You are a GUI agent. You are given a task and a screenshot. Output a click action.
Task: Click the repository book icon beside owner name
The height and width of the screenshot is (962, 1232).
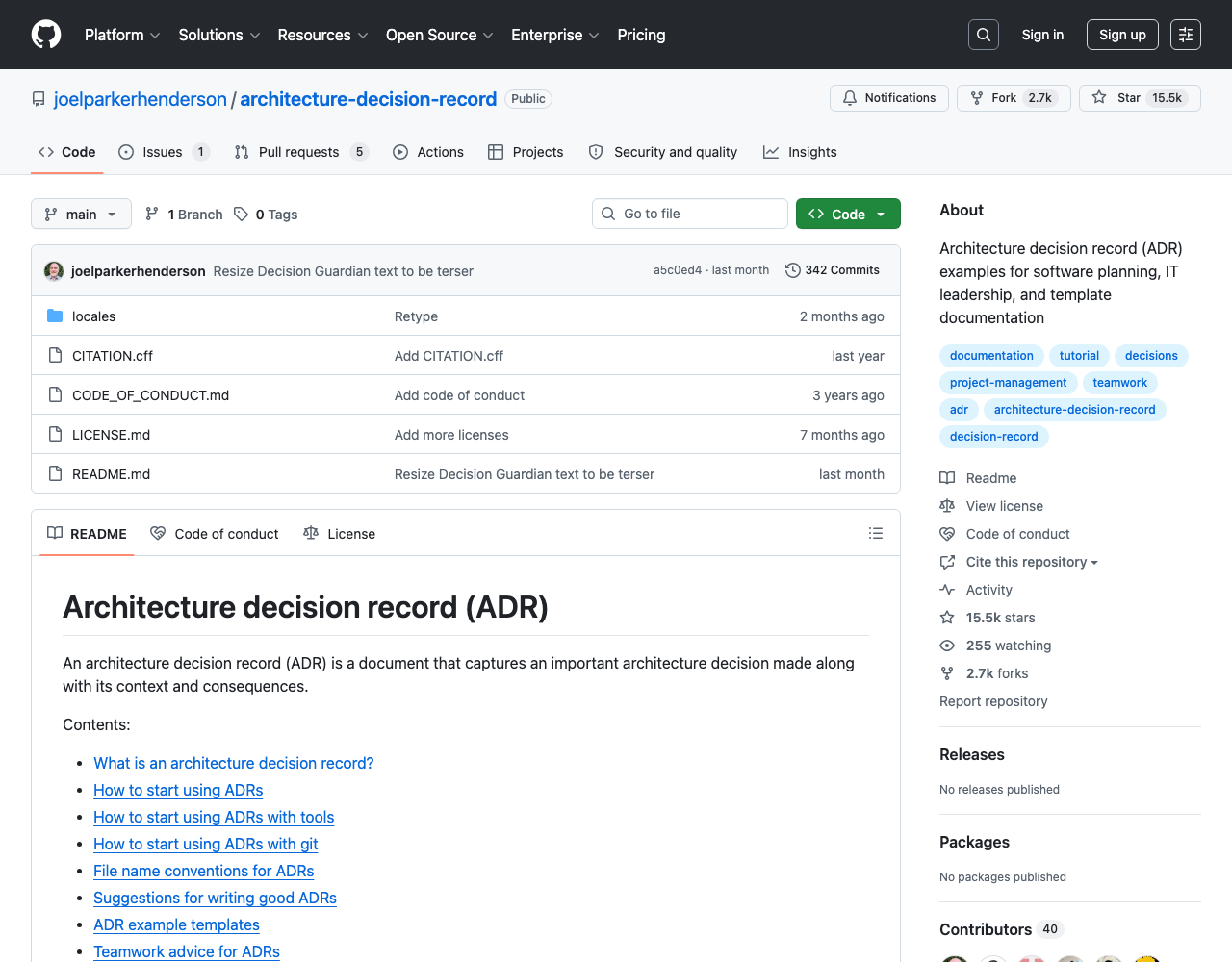38,99
